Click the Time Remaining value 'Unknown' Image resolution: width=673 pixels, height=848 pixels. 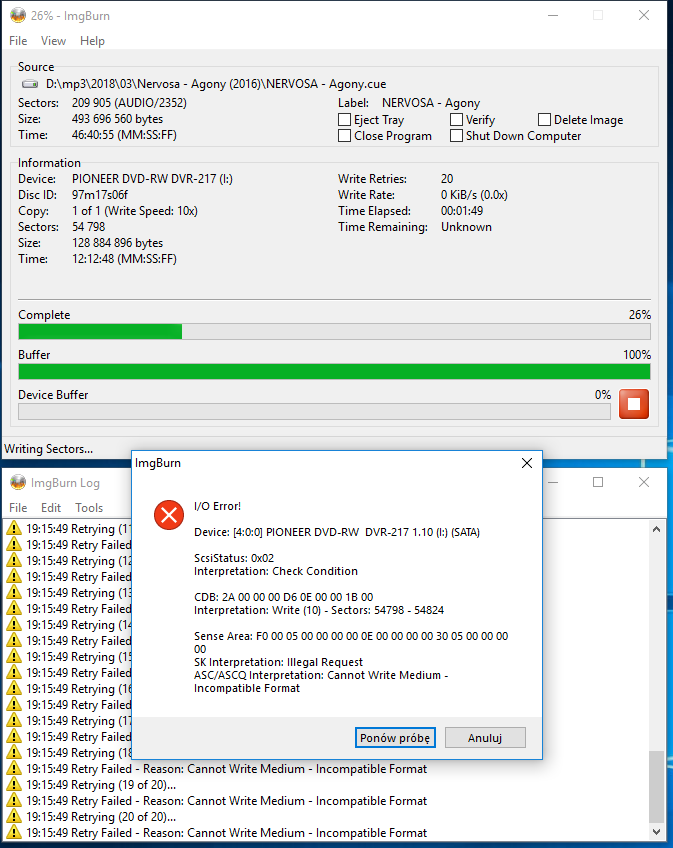[466, 227]
